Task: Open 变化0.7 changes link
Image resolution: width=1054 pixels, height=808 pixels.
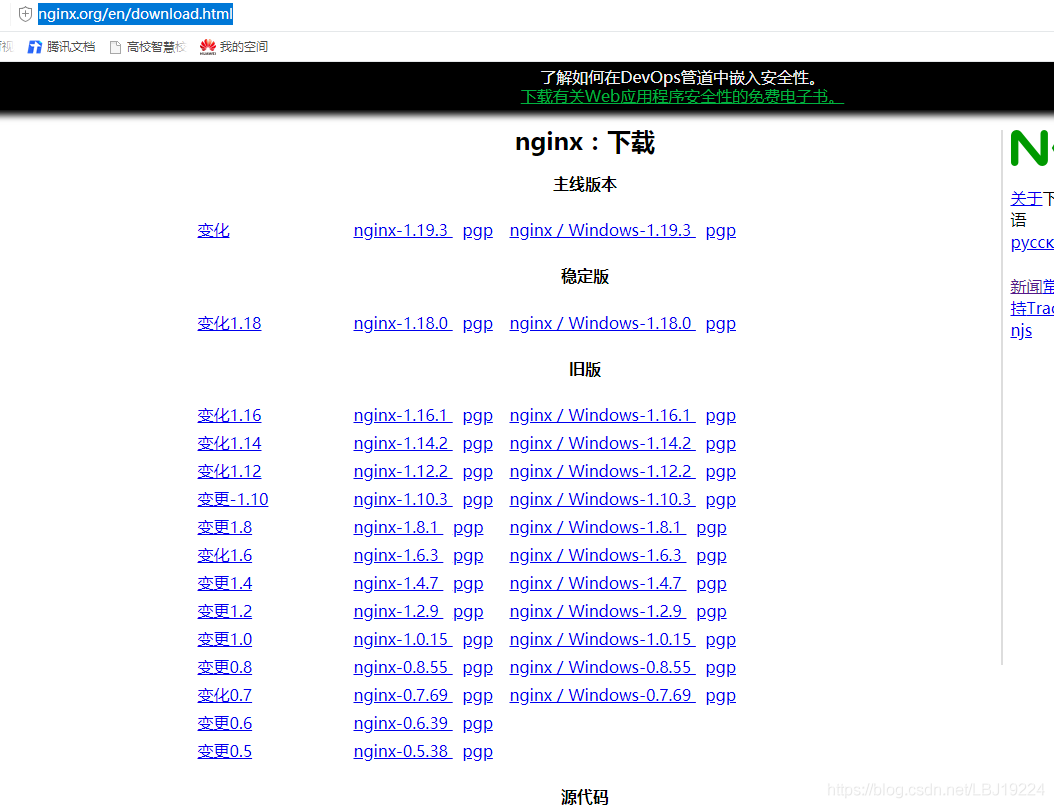Action: pos(225,696)
